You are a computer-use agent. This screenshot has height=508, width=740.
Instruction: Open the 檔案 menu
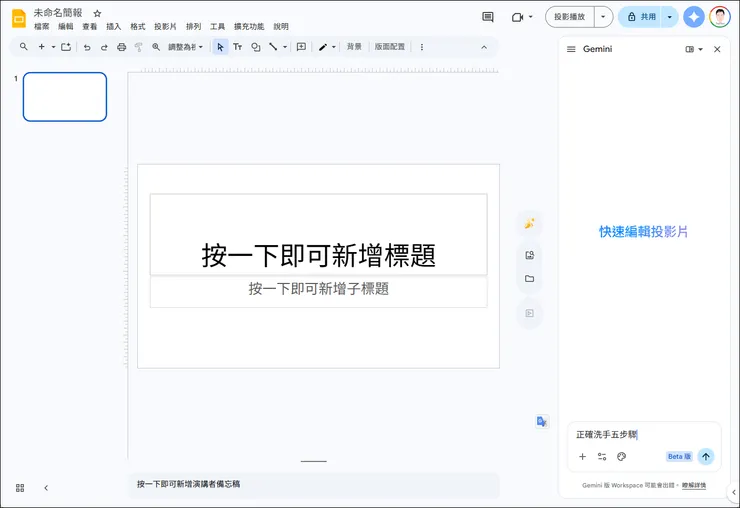[x=42, y=26]
